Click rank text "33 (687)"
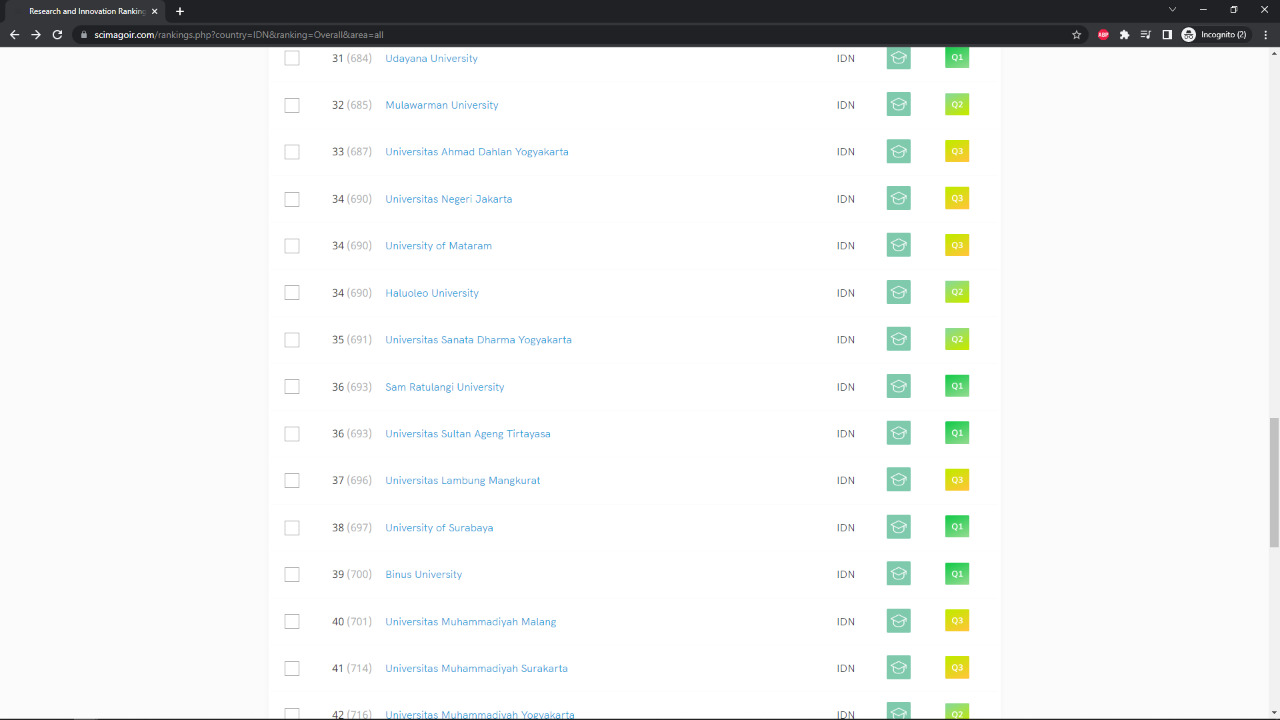The image size is (1280, 720). coord(352,152)
